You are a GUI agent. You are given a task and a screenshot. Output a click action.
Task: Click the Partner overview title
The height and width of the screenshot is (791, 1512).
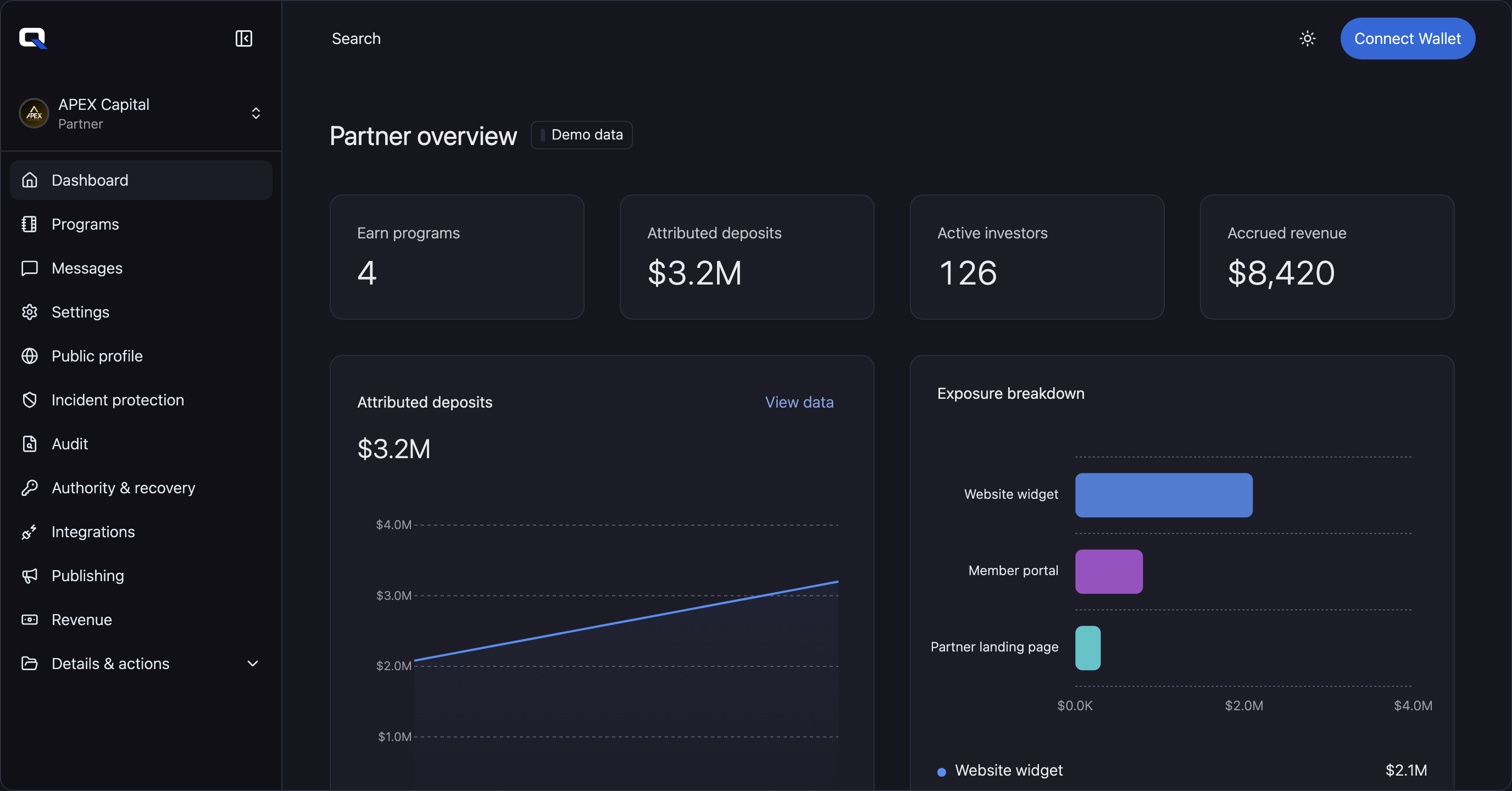(x=423, y=136)
